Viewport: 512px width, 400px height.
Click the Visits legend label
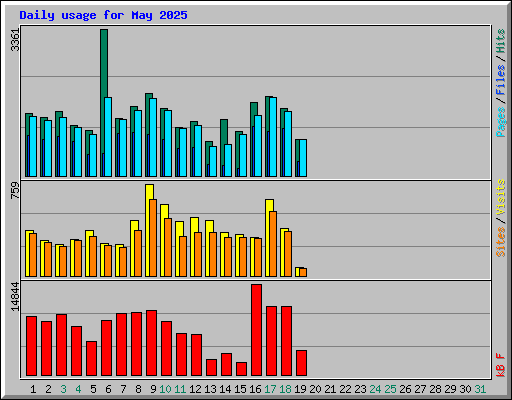point(501,197)
